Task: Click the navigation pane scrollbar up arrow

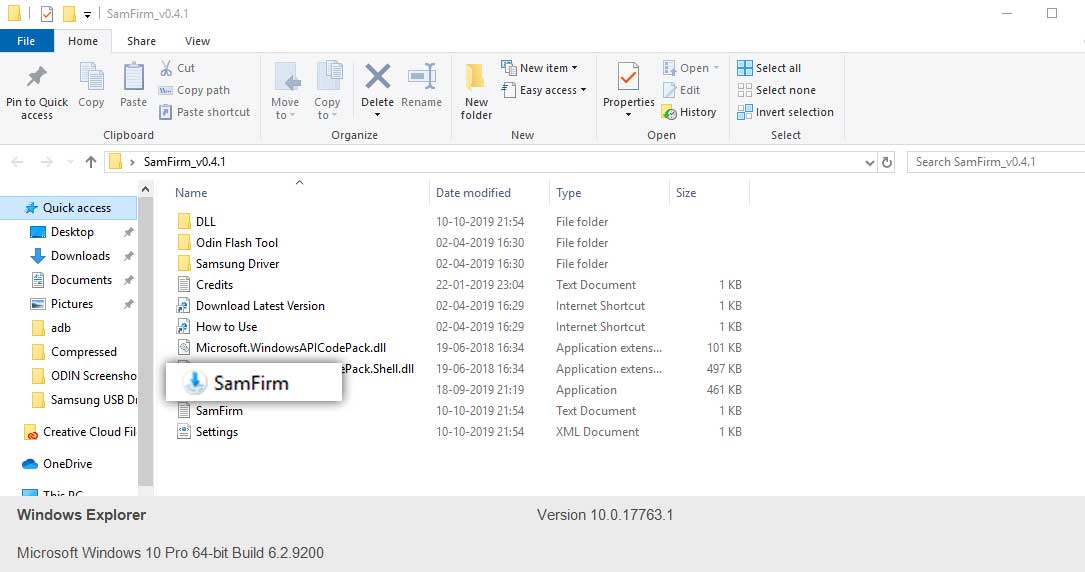Action: click(x=145, y=189)
